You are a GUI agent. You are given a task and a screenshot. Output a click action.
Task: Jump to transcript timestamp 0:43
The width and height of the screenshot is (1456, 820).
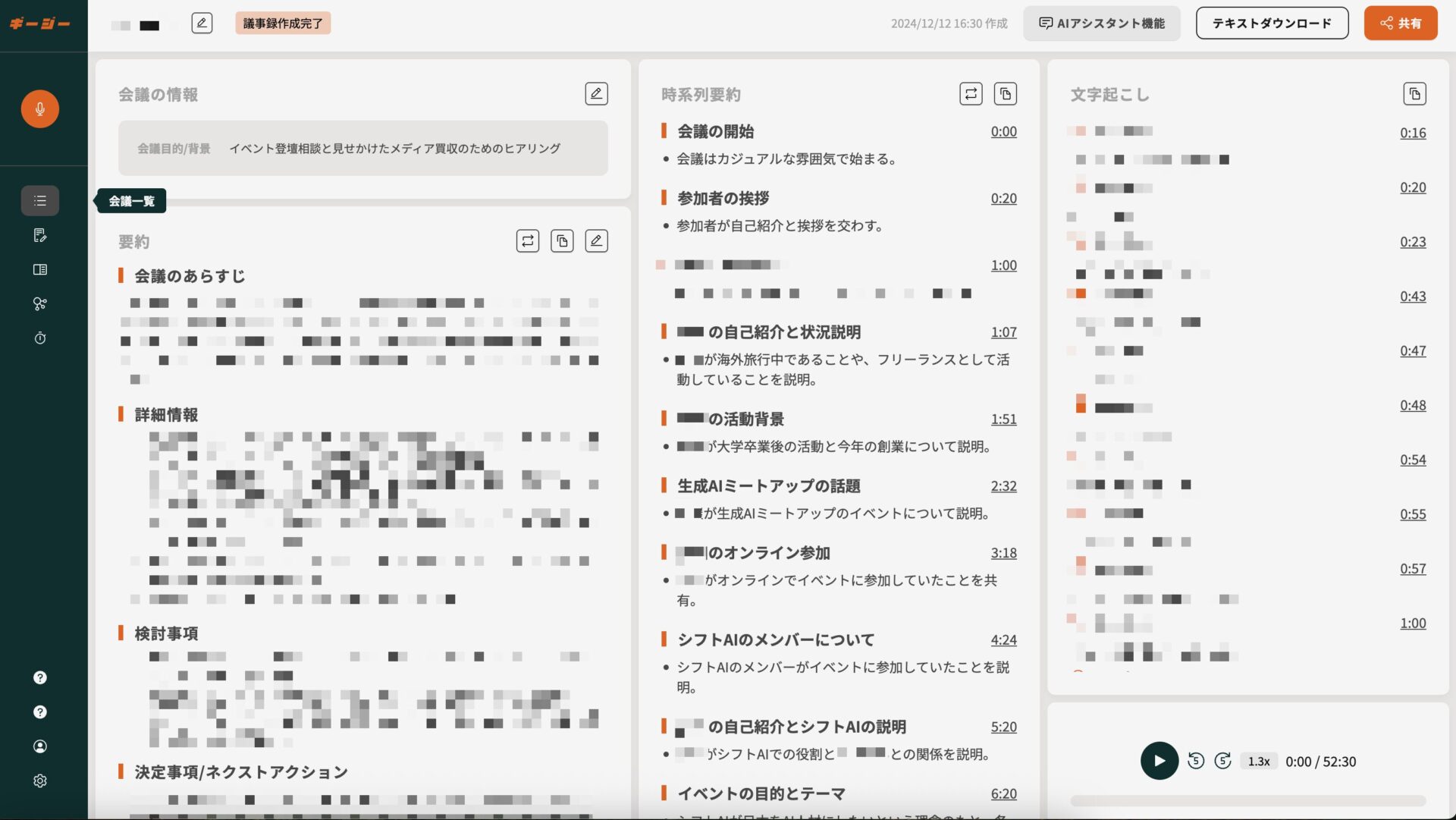1413,296
